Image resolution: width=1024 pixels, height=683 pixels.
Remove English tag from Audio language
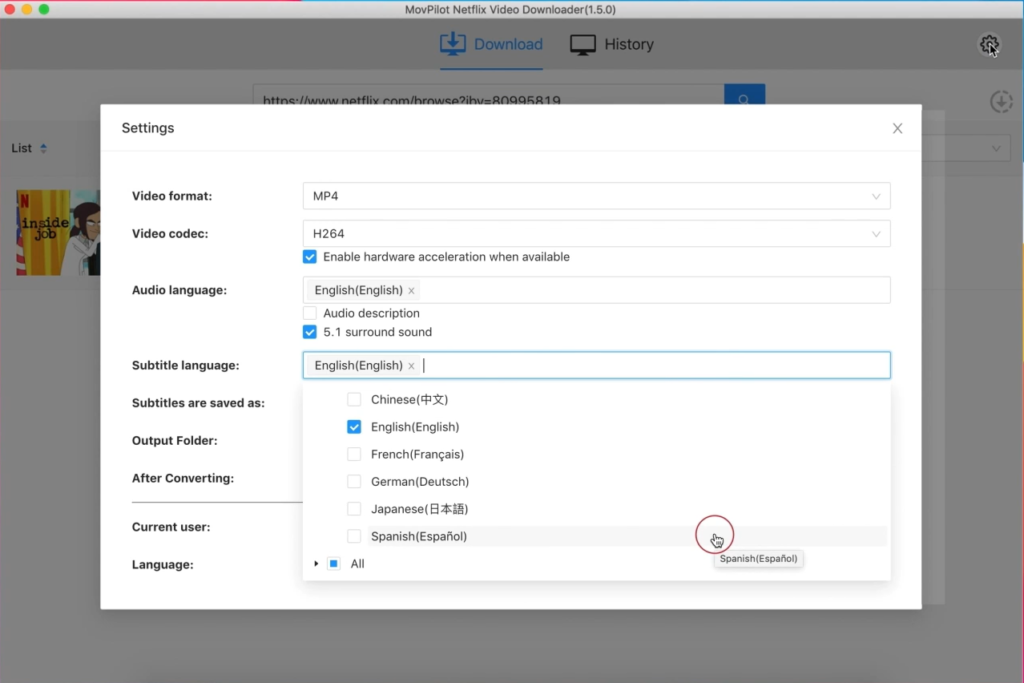pos(411,291)
